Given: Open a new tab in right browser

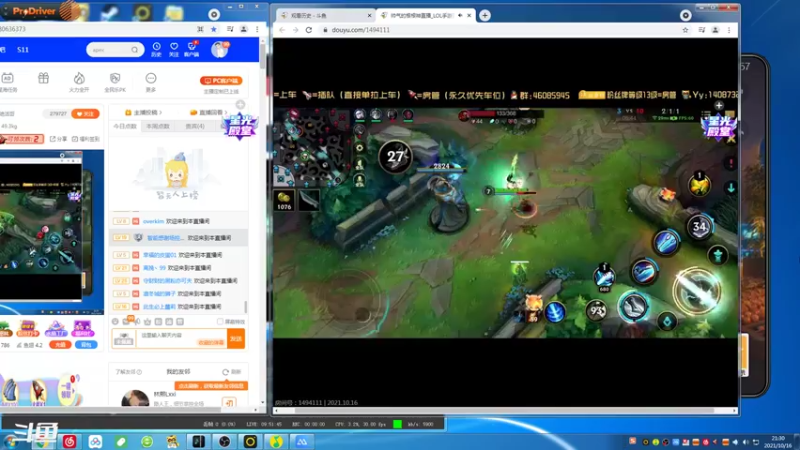Looking at the screenshot, I should [x=485, y=15].
